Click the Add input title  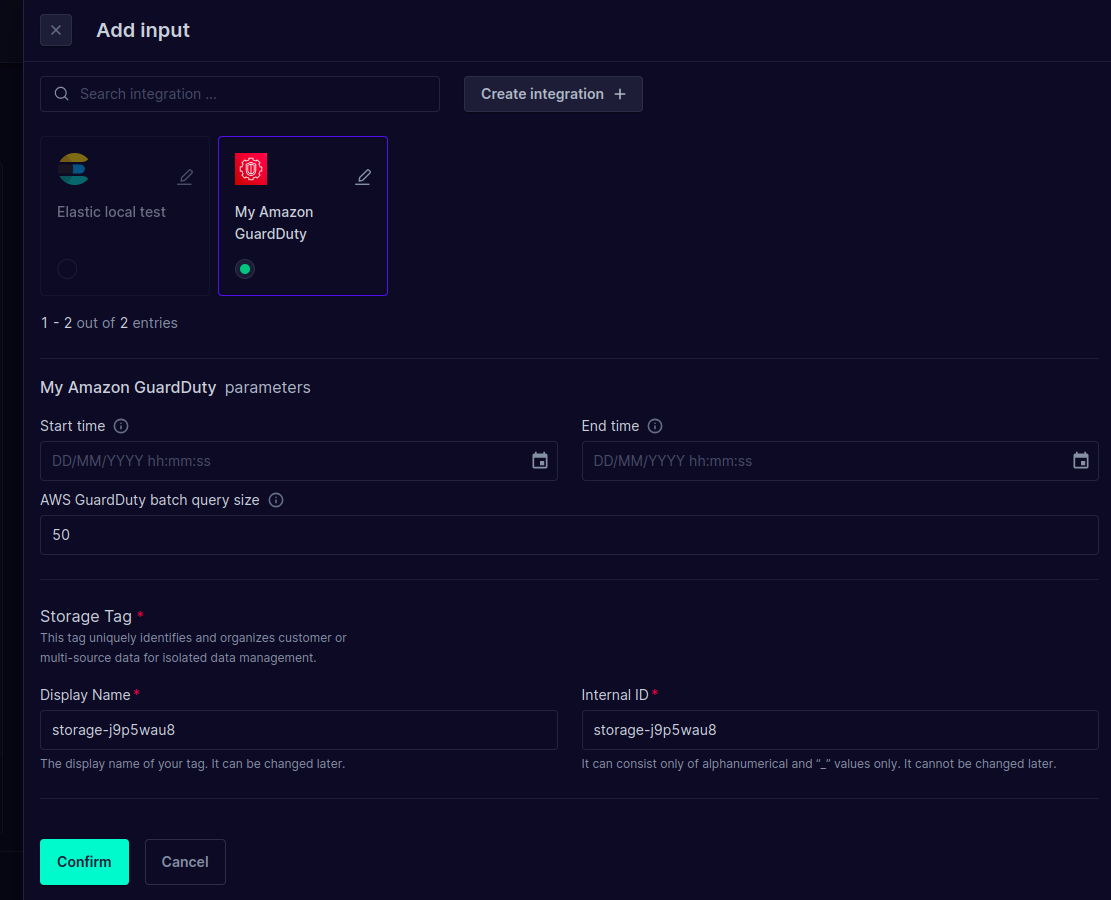click(x=143, y=30)
